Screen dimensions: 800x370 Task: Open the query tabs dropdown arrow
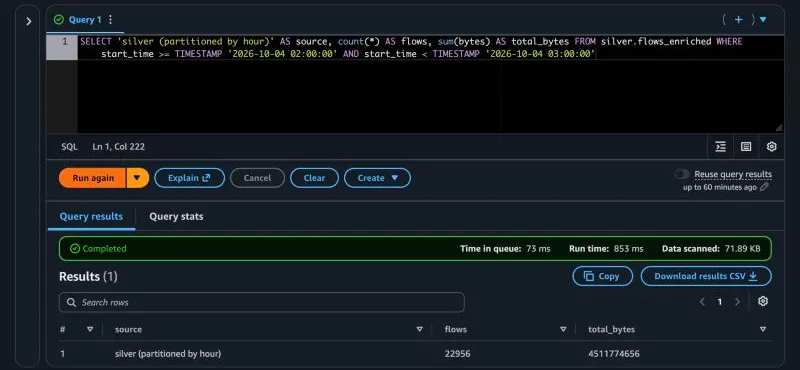coord(763,20)
